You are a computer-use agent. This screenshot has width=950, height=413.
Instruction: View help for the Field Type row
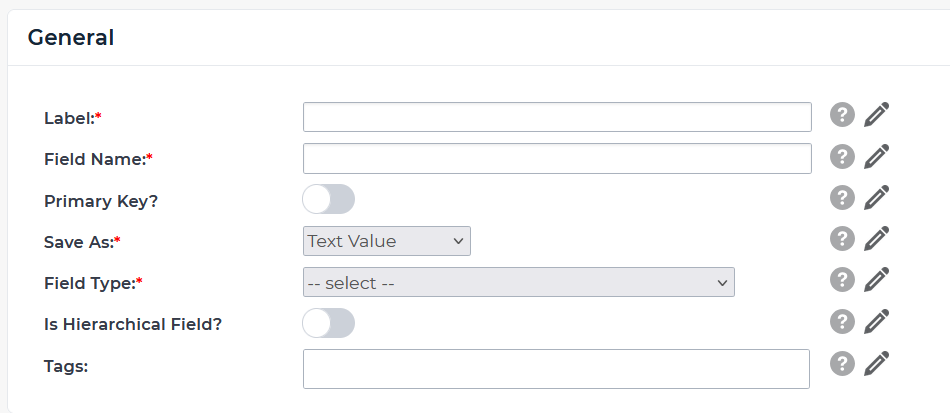point(842,280)
